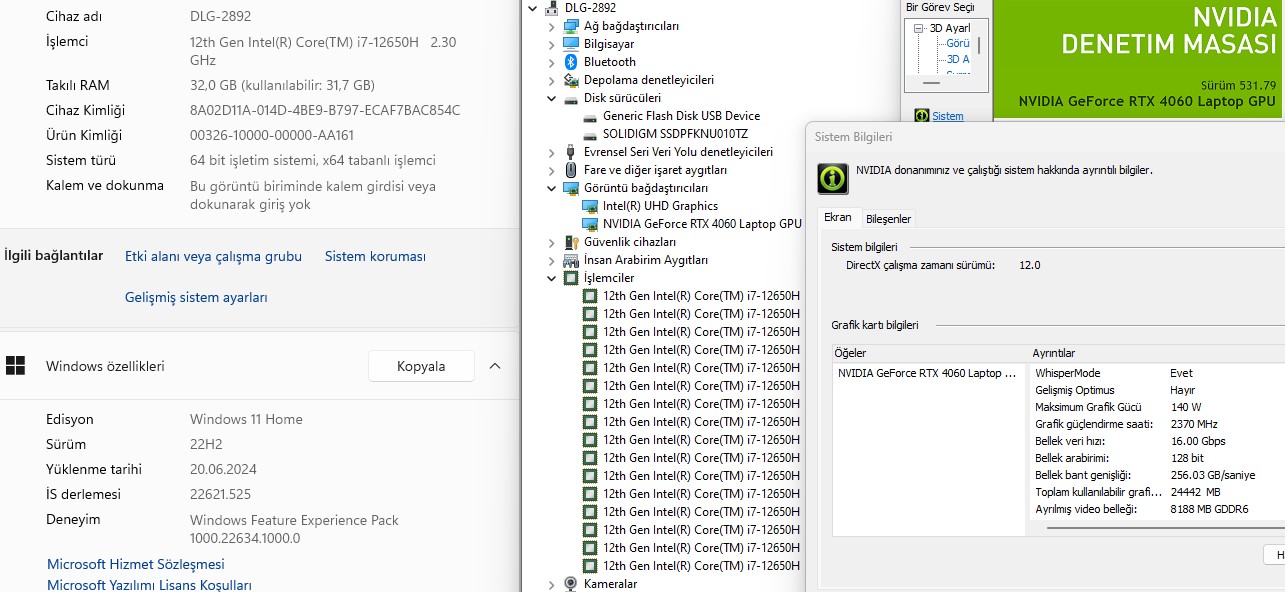The width and height of the screenshot is (1285, 592).
Task: Click the Ürün Kimliği value 00326-10000-00000-AA161
Action: point(272,135)
